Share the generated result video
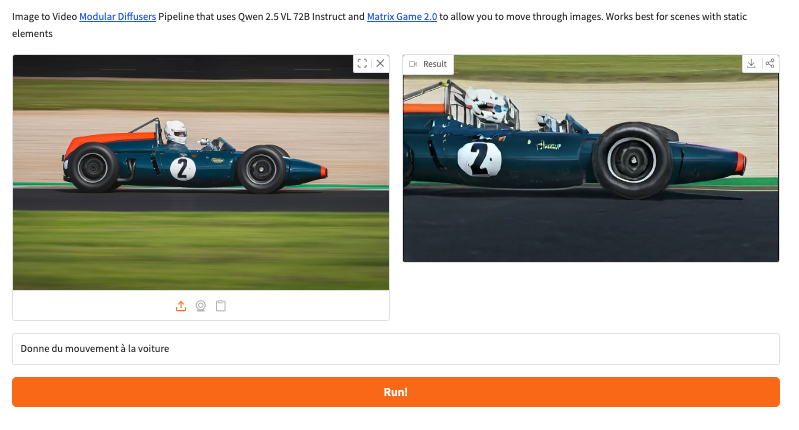The image size is (799, 430). coord(770,64)
